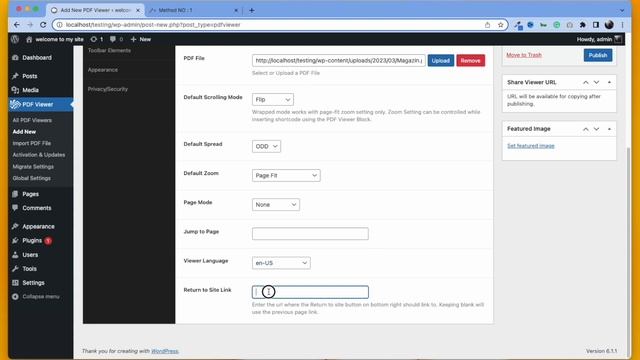Open Dashboard in sidebar
Viewport: 640px width, 360px height.
coord(37,58)
